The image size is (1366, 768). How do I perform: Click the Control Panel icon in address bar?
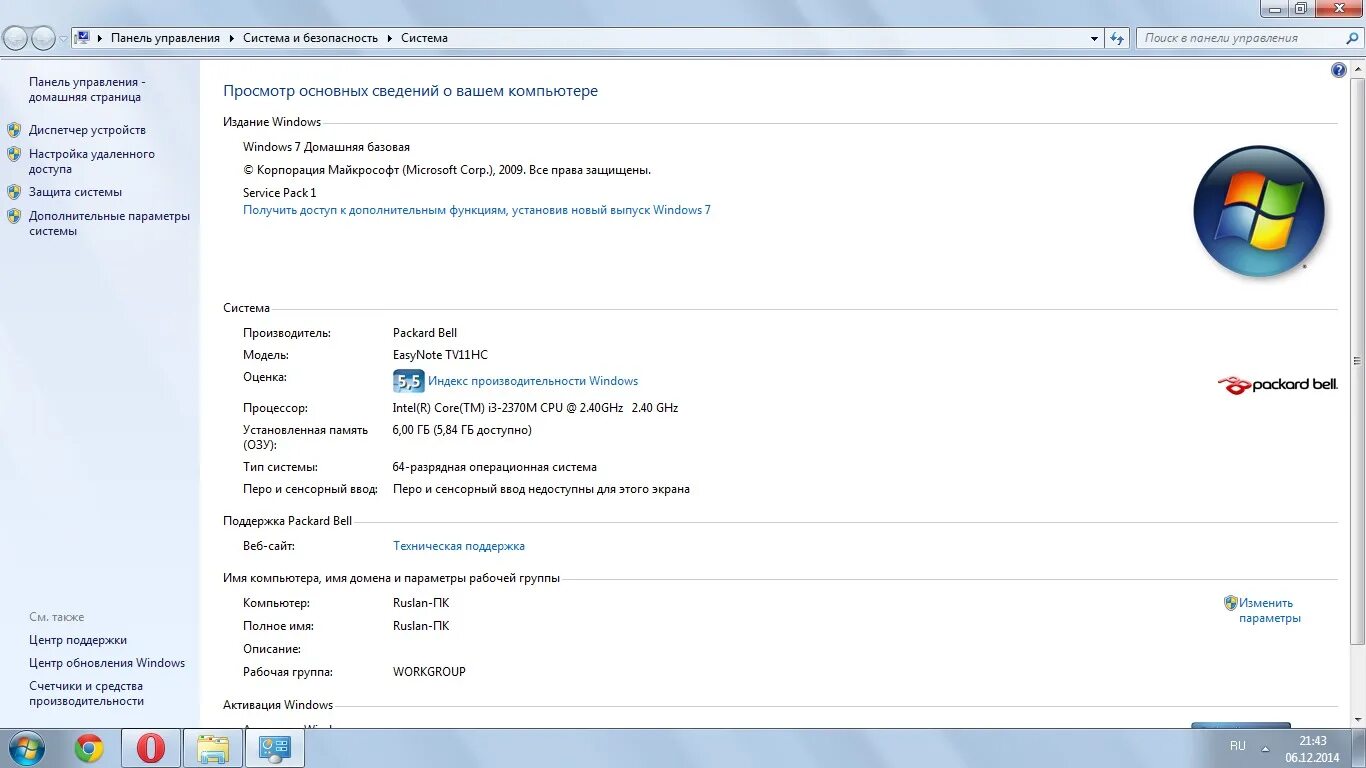coord(83,38)
